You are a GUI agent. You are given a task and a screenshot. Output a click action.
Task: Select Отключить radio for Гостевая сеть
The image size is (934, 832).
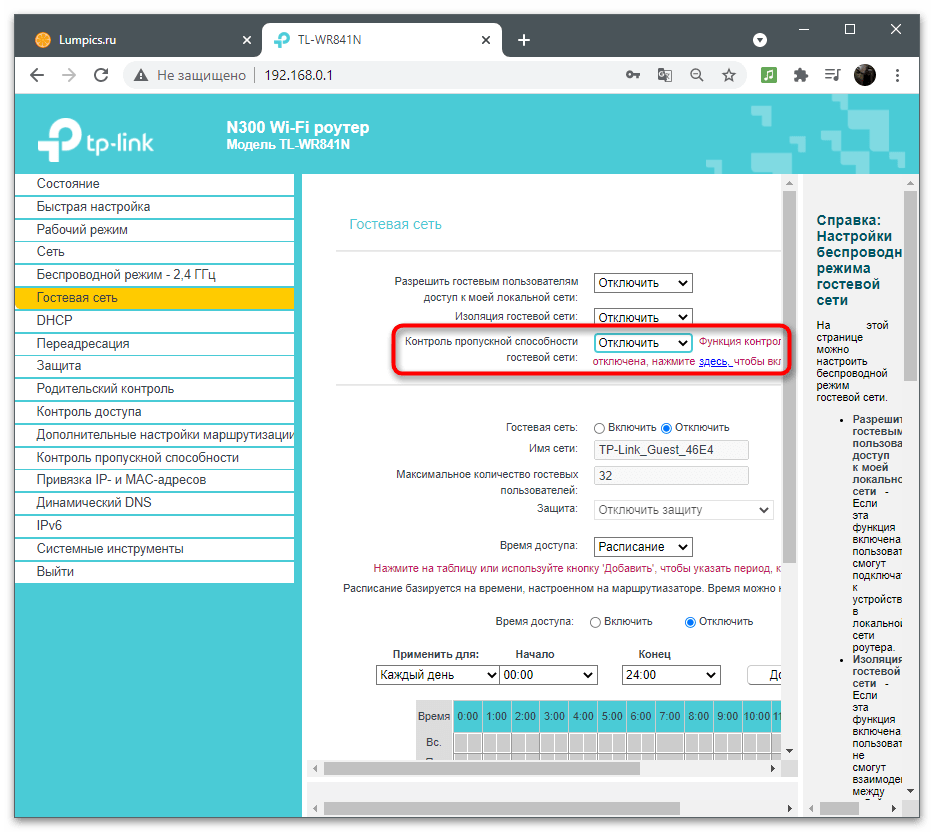667,428
